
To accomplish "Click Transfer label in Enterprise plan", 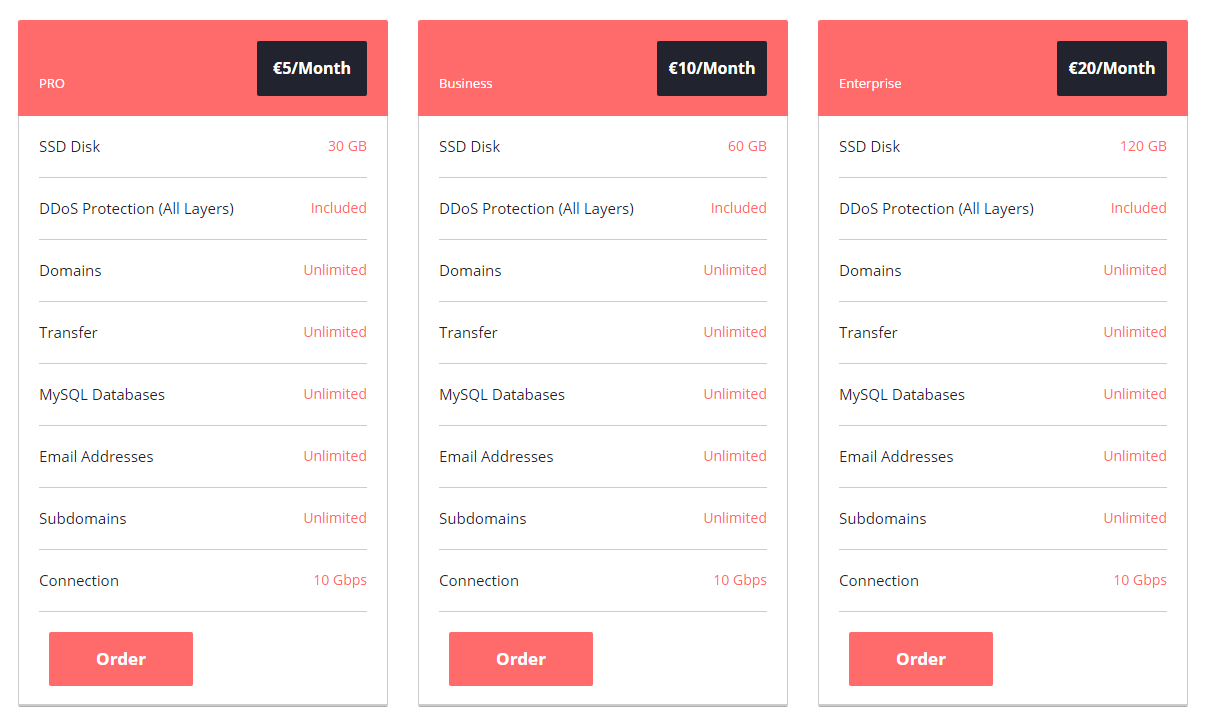I will coord(868,333).
